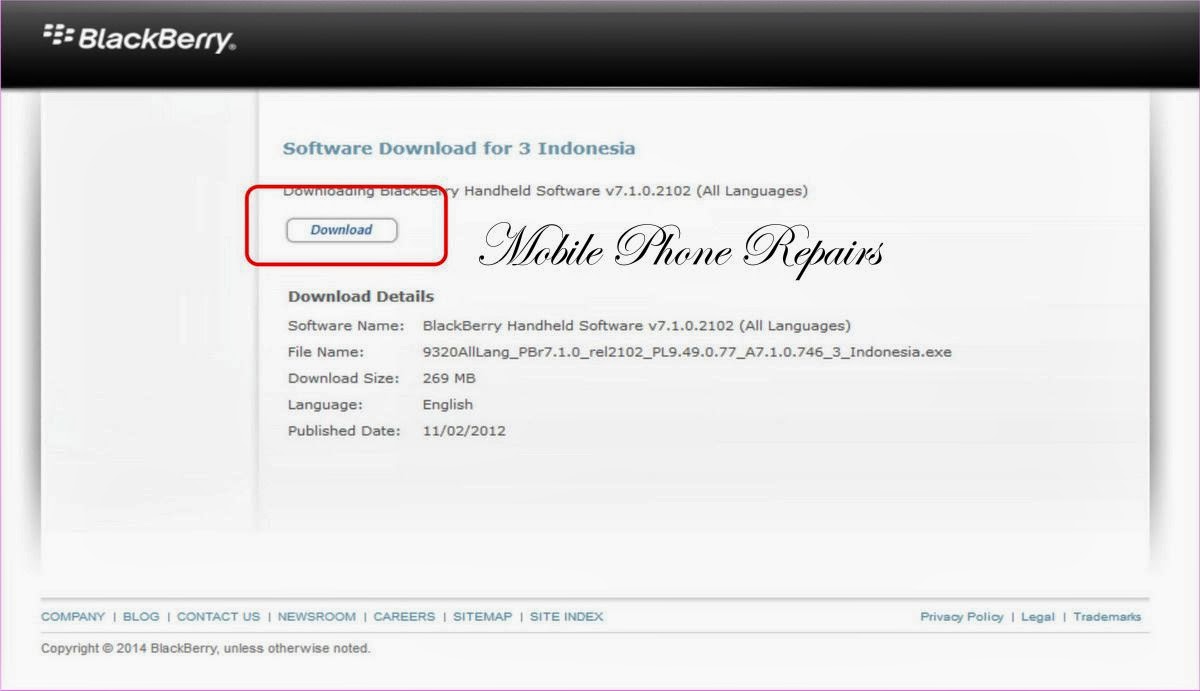Click the 'Download Size:' label
Screen dimensions: 1200x691
(x=344, y=378)
